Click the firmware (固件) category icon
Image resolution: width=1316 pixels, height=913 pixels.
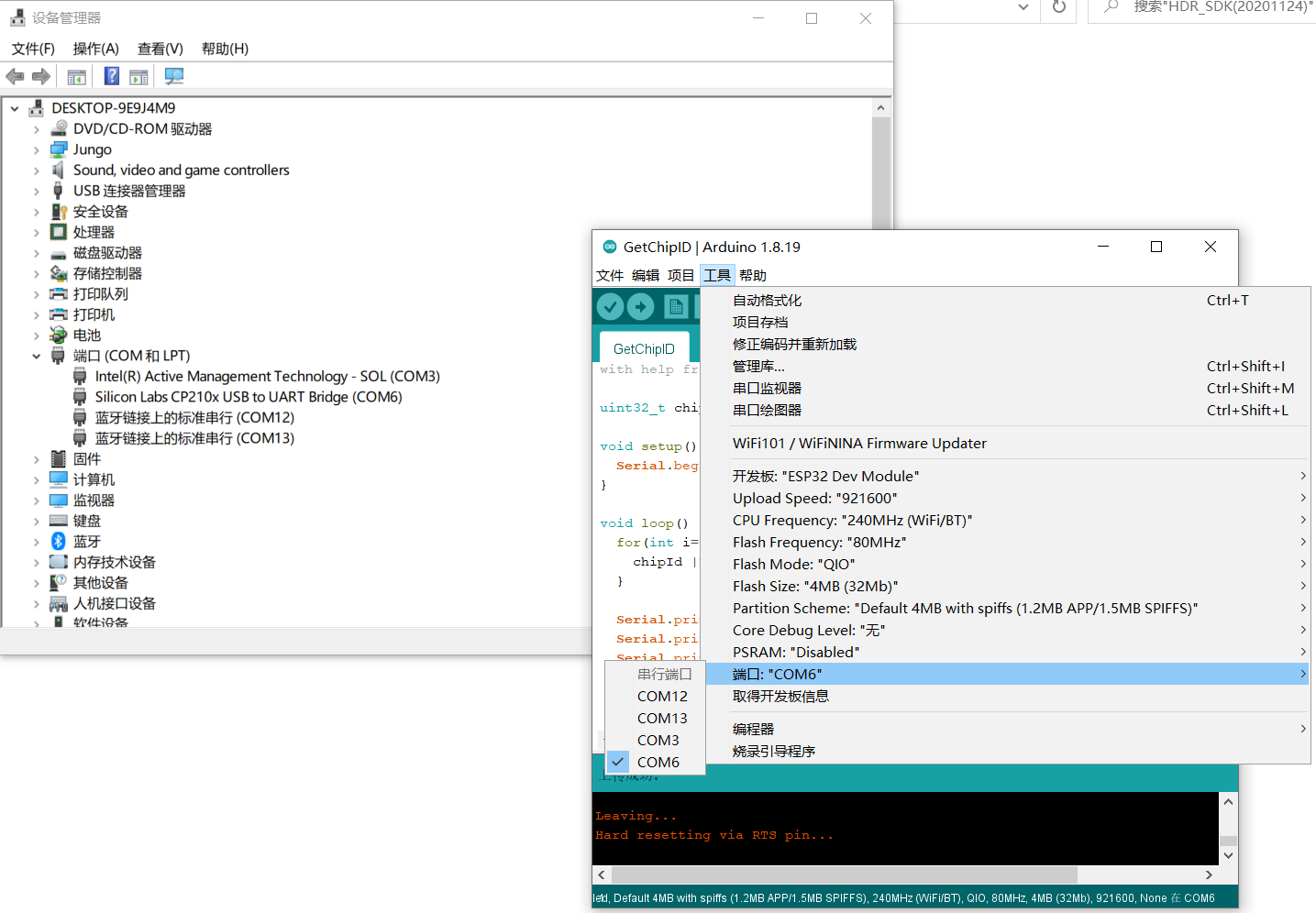(x=59, y=459)
